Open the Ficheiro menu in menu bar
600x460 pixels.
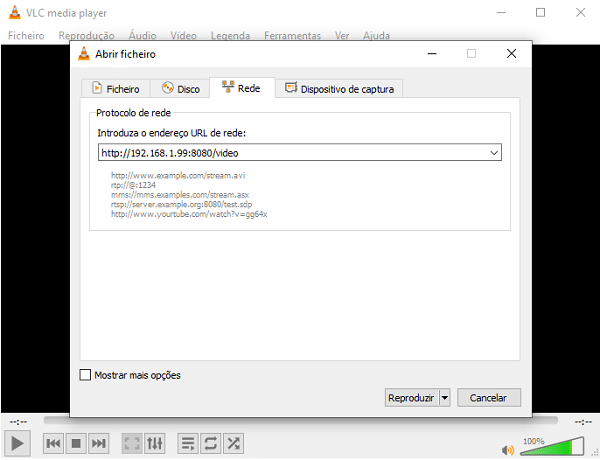coord(26,36)
